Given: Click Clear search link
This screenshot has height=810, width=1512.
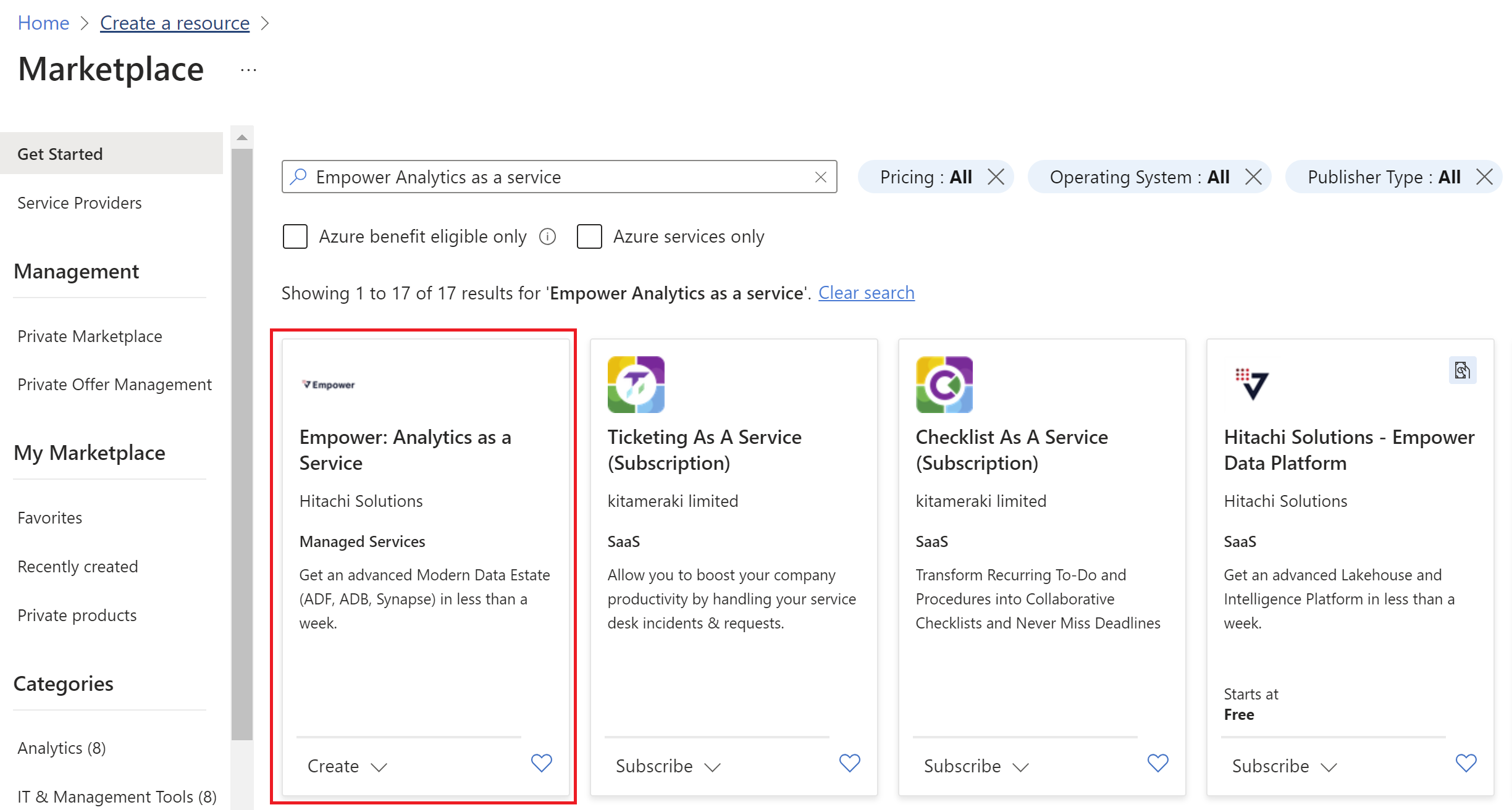Looking at the screenshot, I should pyautogui.click(x=866, y=293).
